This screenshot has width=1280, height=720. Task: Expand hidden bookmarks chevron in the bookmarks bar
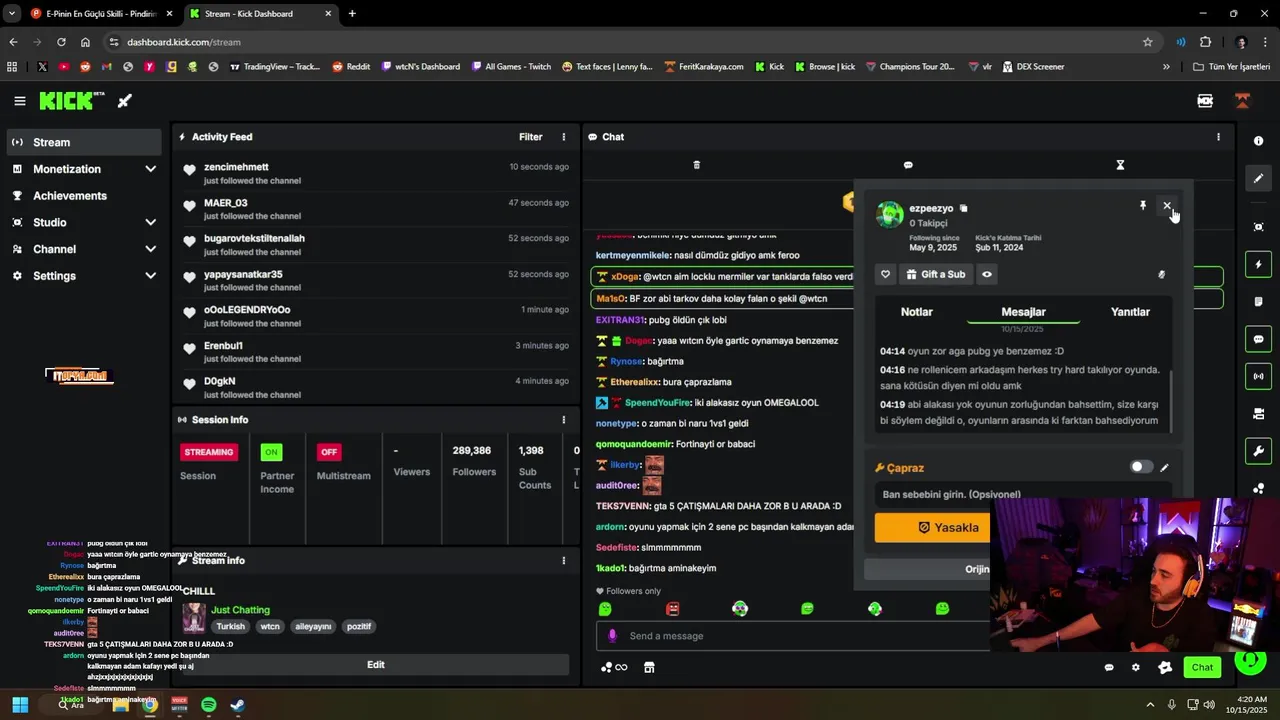1166,67
